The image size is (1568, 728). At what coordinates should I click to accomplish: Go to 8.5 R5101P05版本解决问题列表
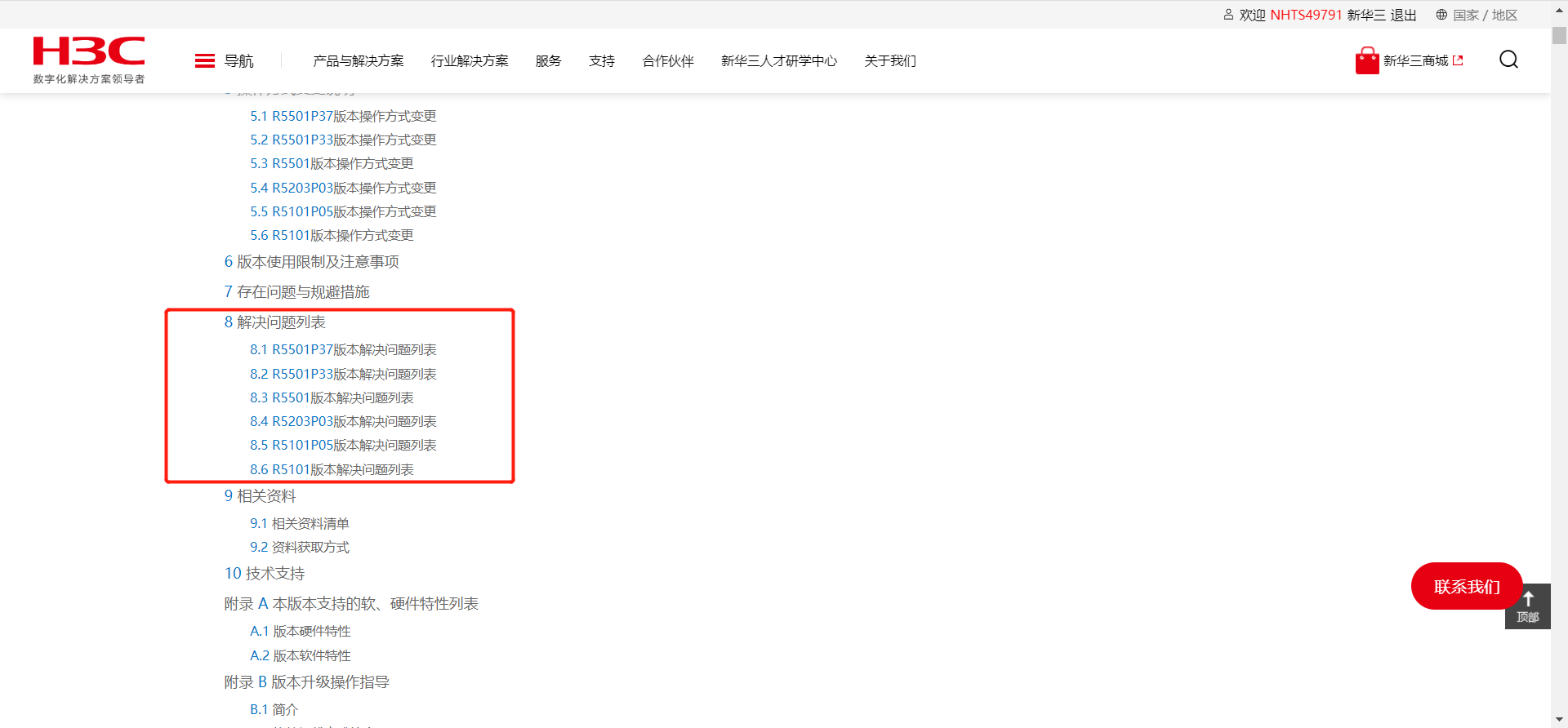click(x=343, y=445)
